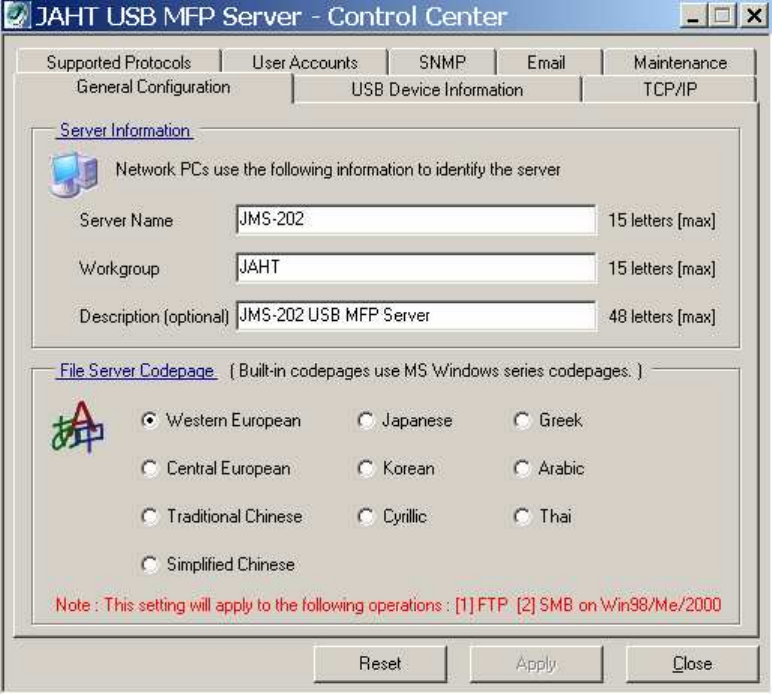Select the Japanese codepage option
This screenshot has width=772, height=694.
pyautogui.click(x=405, y=420)
